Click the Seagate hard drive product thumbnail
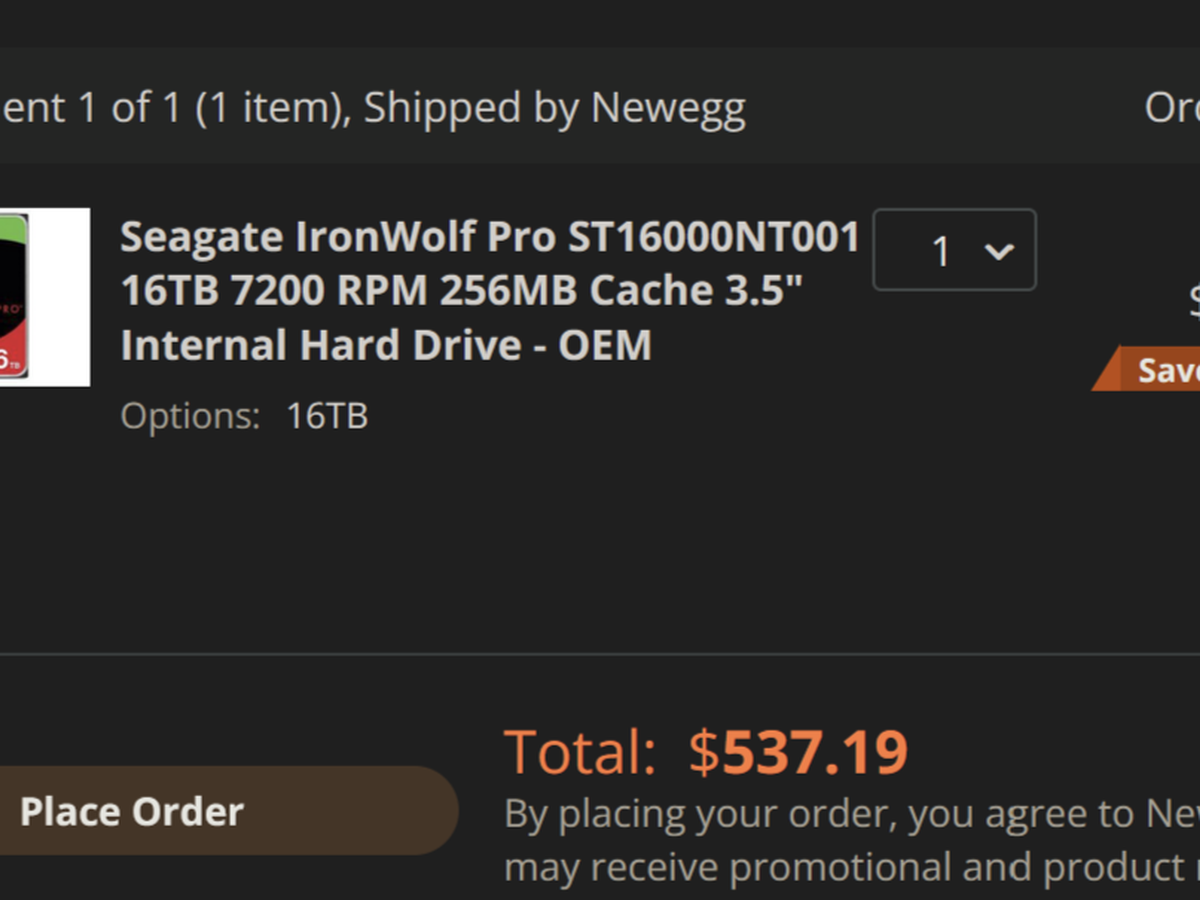This screenshot has height=900, width=1200. coord(44,297)
